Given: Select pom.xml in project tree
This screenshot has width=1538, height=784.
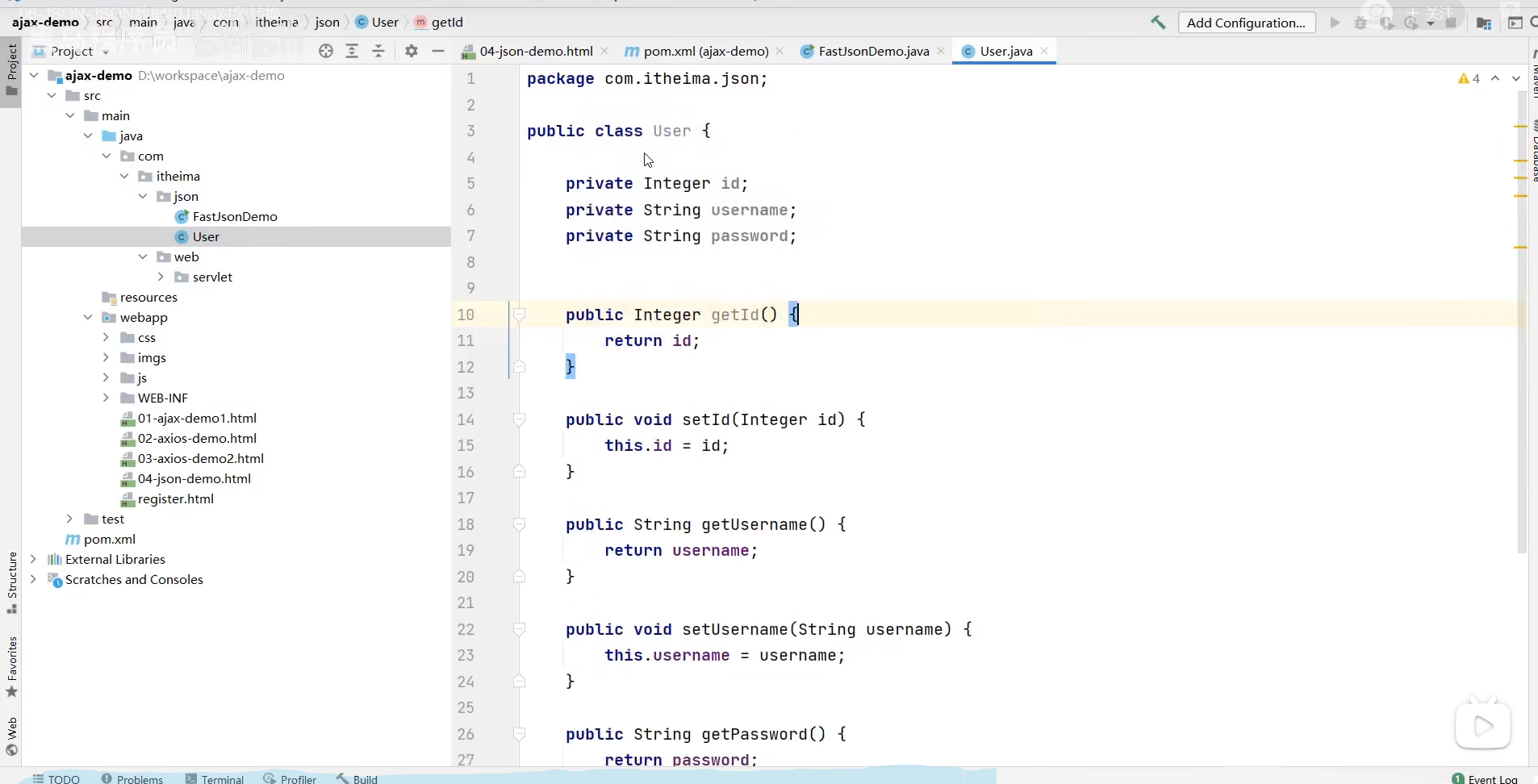Looking at the screenshot, I should (110, 539).
